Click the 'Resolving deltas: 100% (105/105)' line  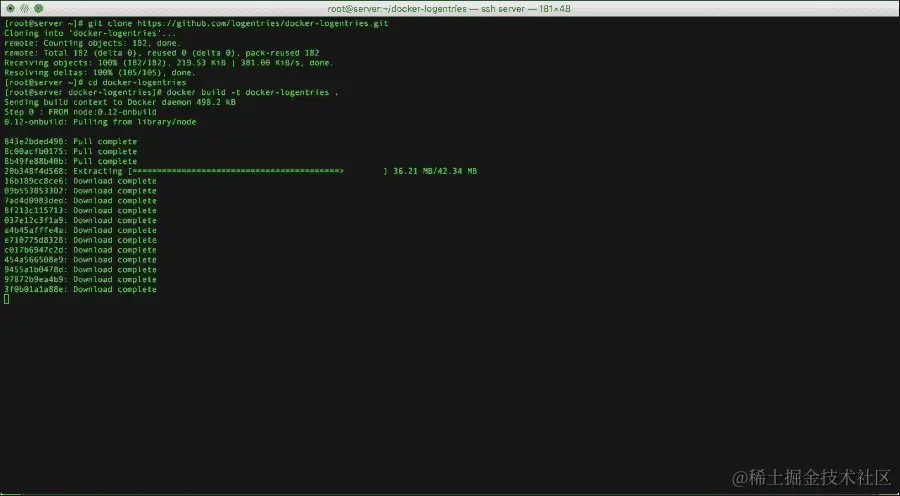point(100,72)
